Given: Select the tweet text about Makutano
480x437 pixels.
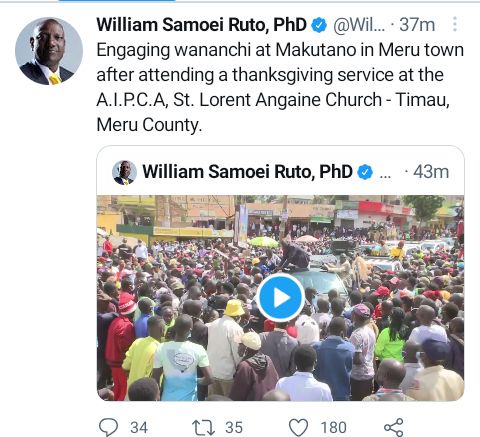Looking at the screenshot, I should pyautogui.click(x=280, y=87).
